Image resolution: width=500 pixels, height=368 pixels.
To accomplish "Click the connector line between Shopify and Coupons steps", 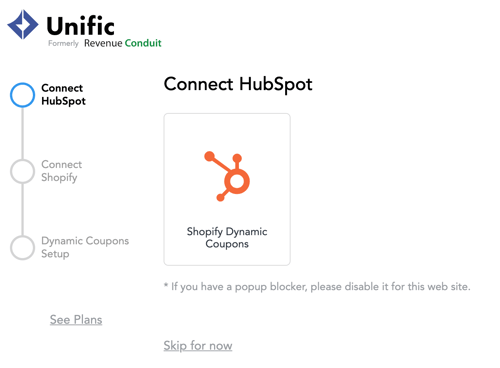I will point(22,210).
